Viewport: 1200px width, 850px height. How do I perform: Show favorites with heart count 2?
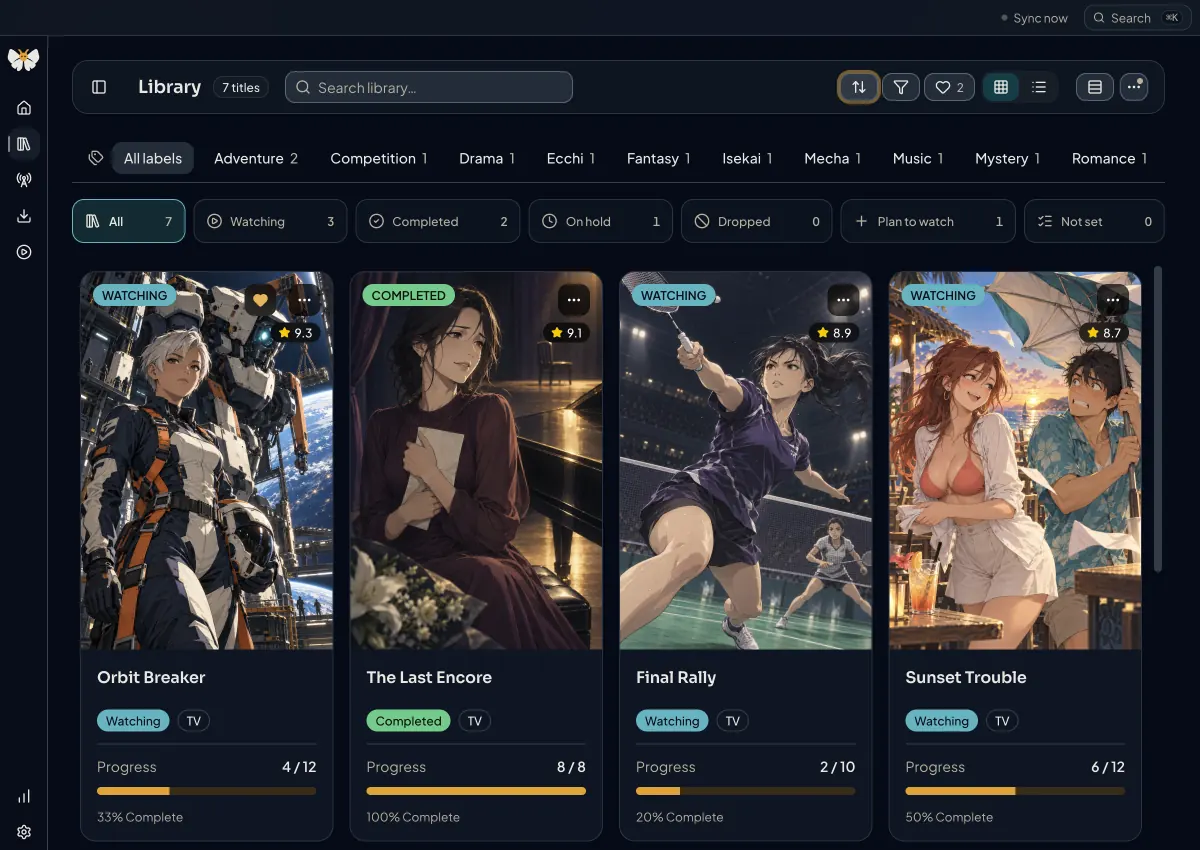click(949, 87)
